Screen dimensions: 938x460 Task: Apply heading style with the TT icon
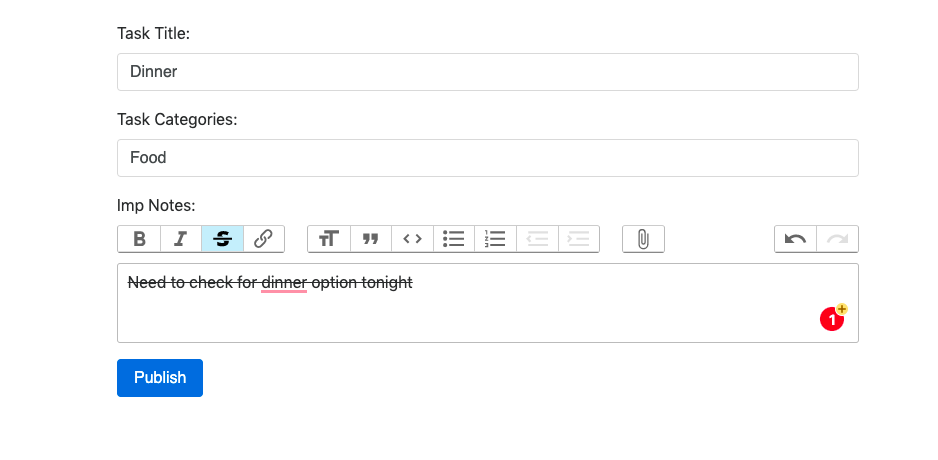tap(329, 239)
